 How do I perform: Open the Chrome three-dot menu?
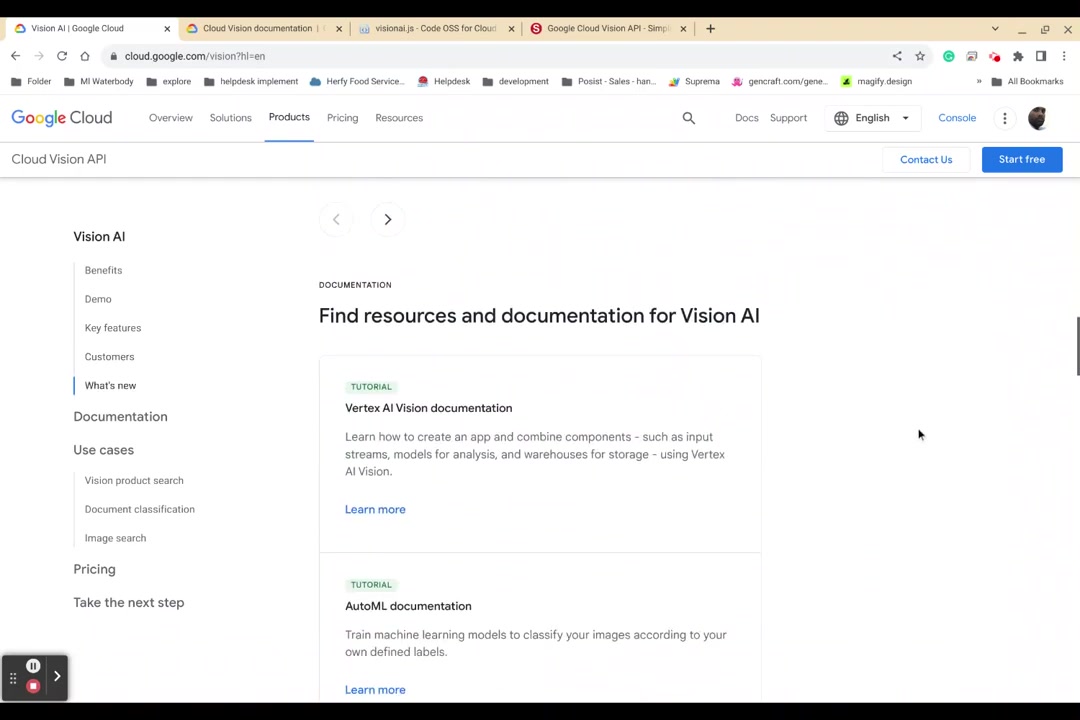[1064, 56]
